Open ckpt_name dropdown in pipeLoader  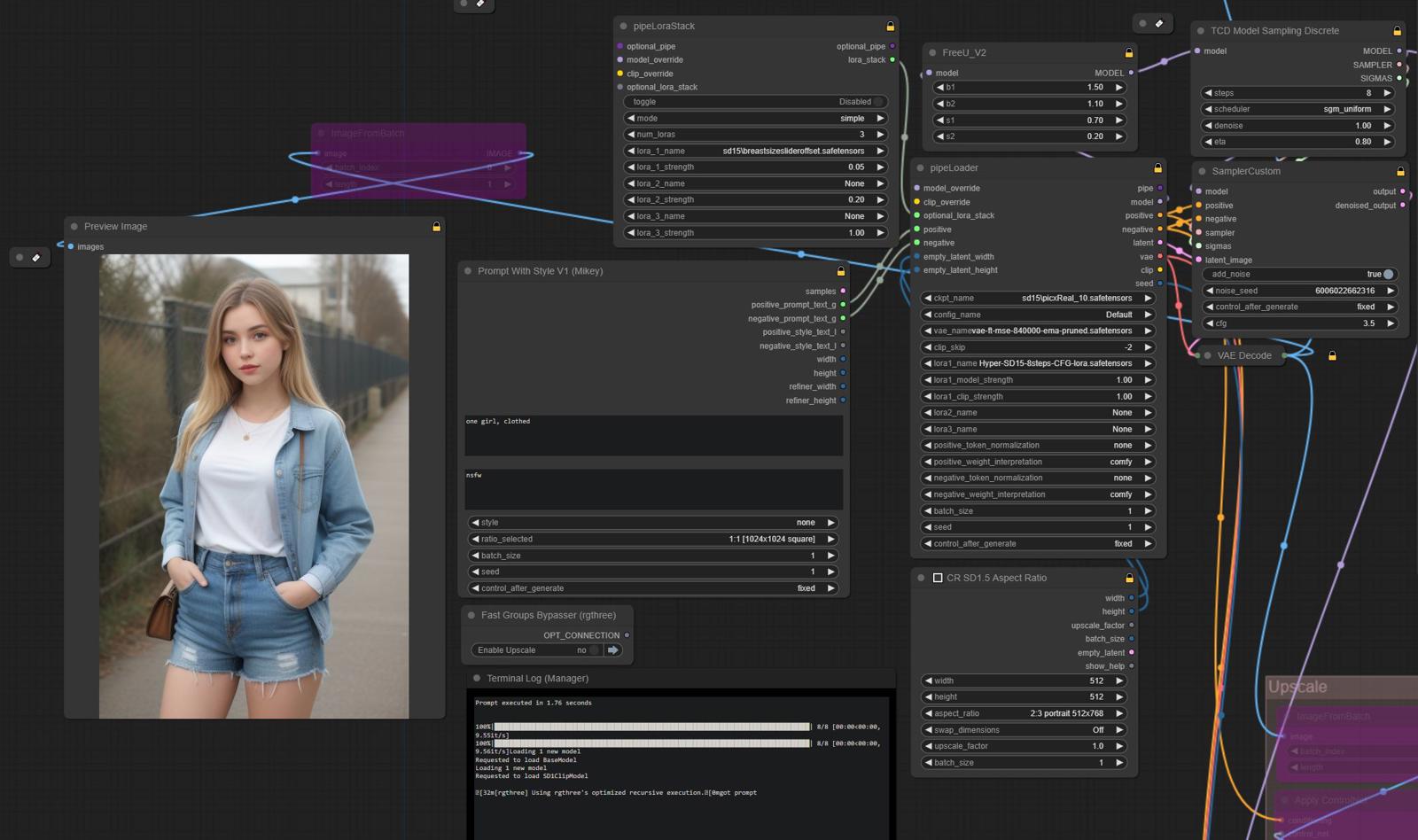(1038, 299)
